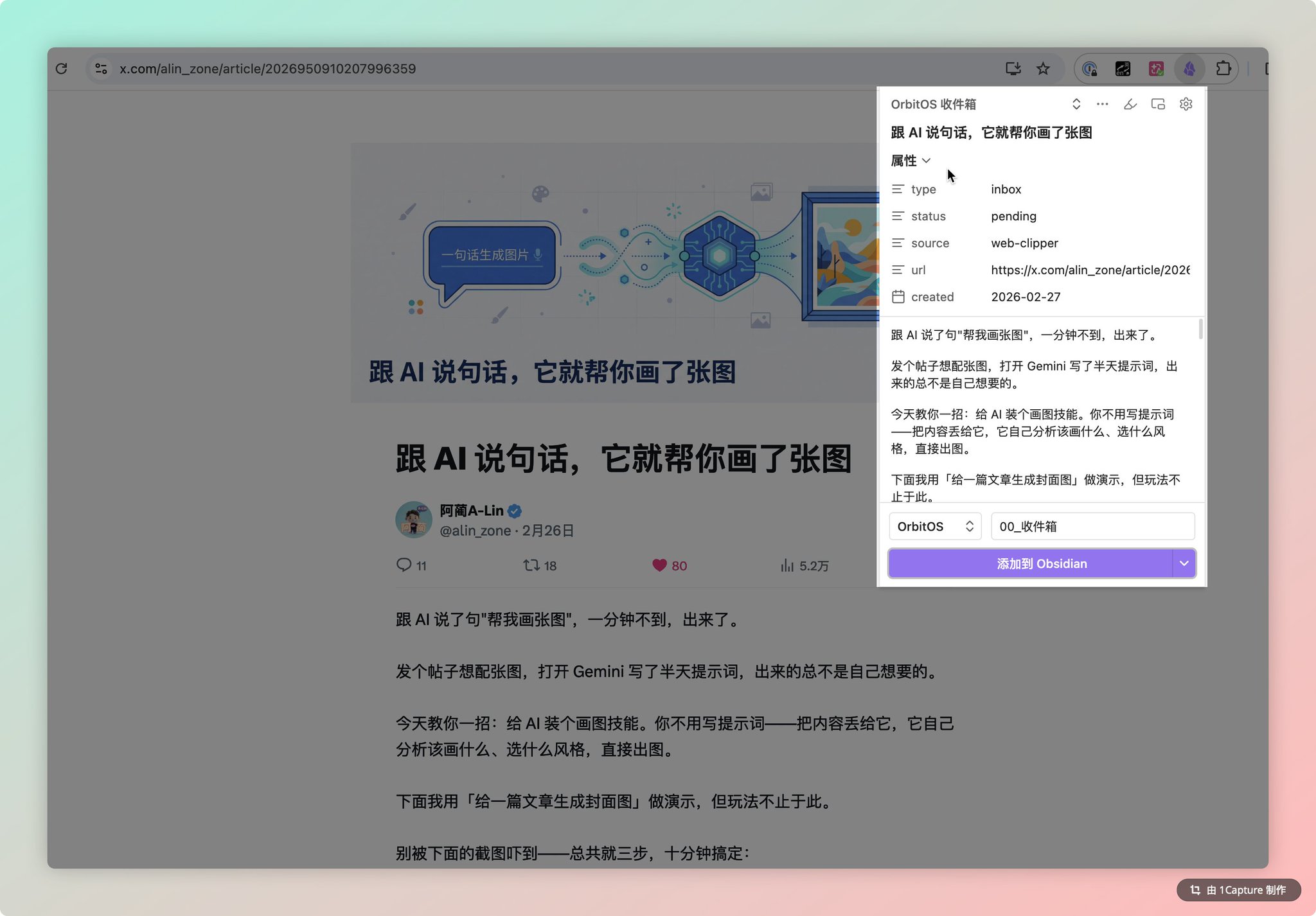Open the browser Extensions puzzle icon
This screenshot has height=916, width=1316.
coord(1223,69)
